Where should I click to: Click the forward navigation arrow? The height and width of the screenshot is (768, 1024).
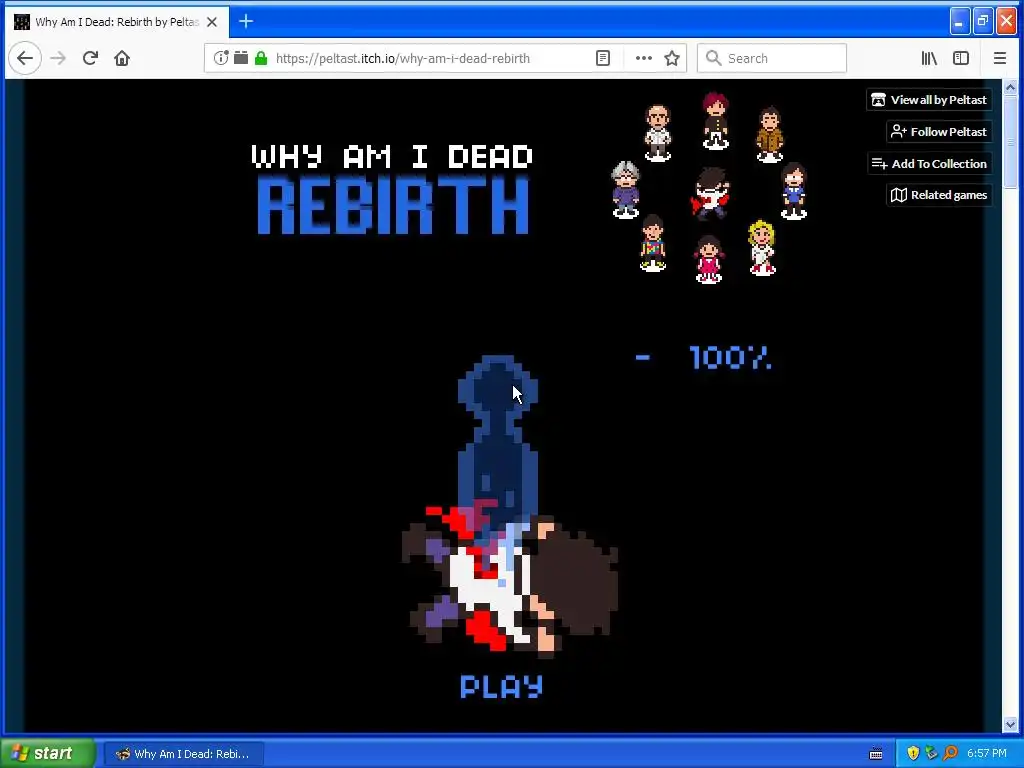(58, 58)
